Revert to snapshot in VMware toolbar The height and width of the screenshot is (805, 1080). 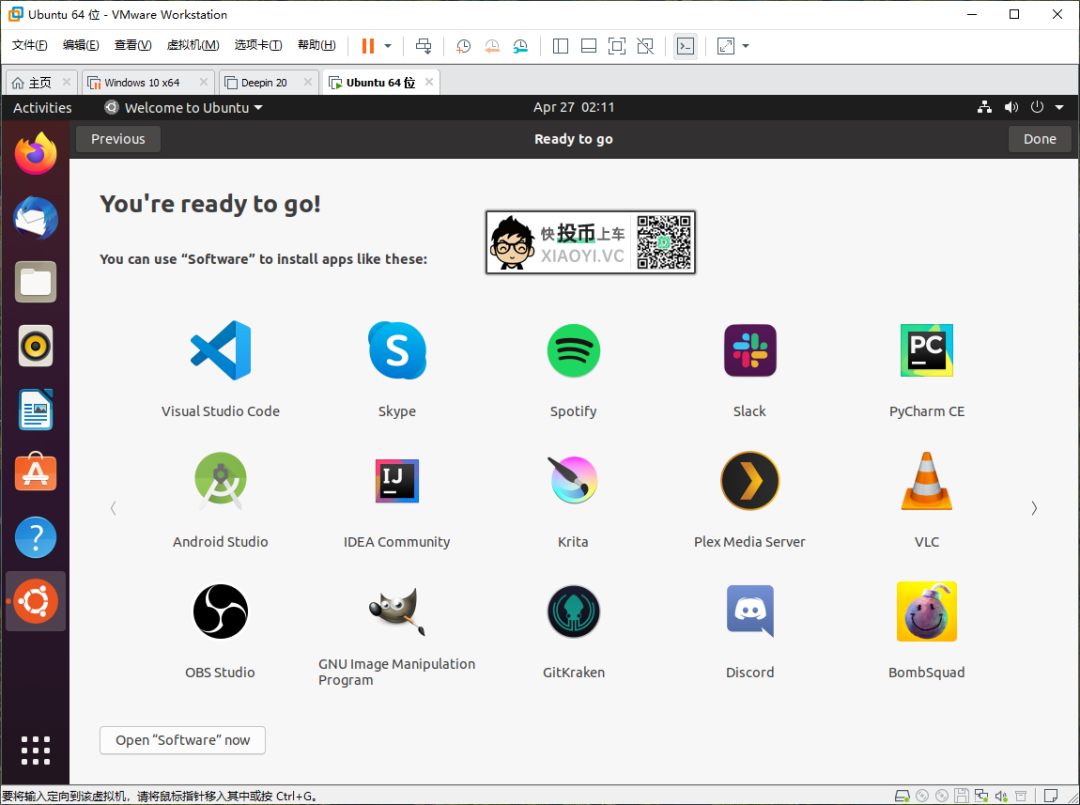click(492, 46)
